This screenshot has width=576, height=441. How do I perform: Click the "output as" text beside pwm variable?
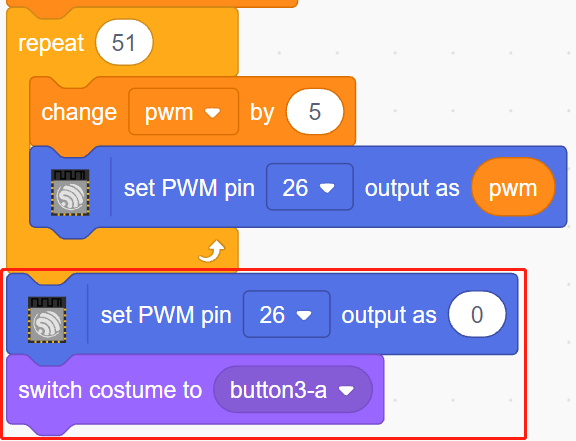[x=412, y=188]
